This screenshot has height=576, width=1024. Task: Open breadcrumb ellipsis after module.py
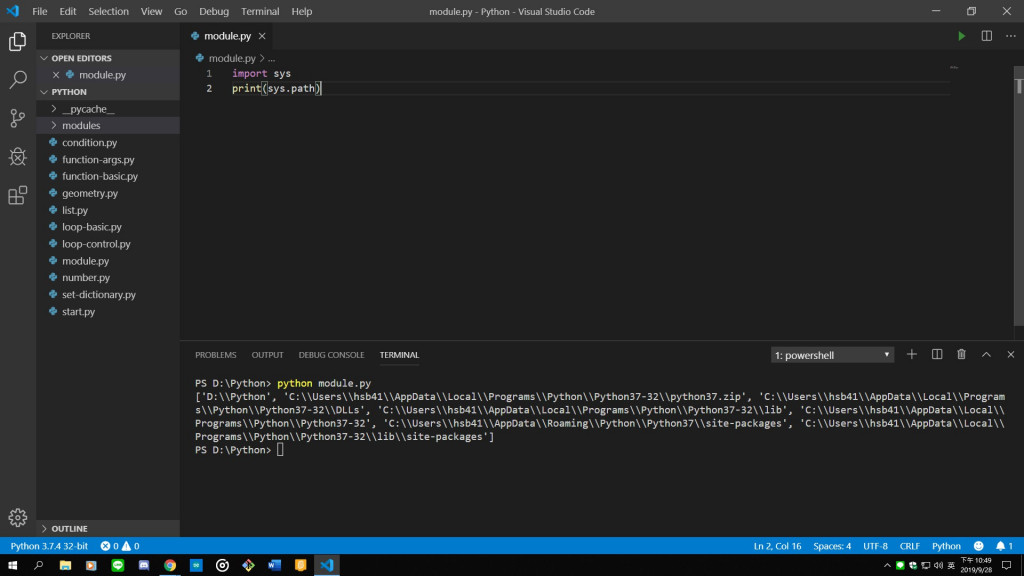pos(272,58)
